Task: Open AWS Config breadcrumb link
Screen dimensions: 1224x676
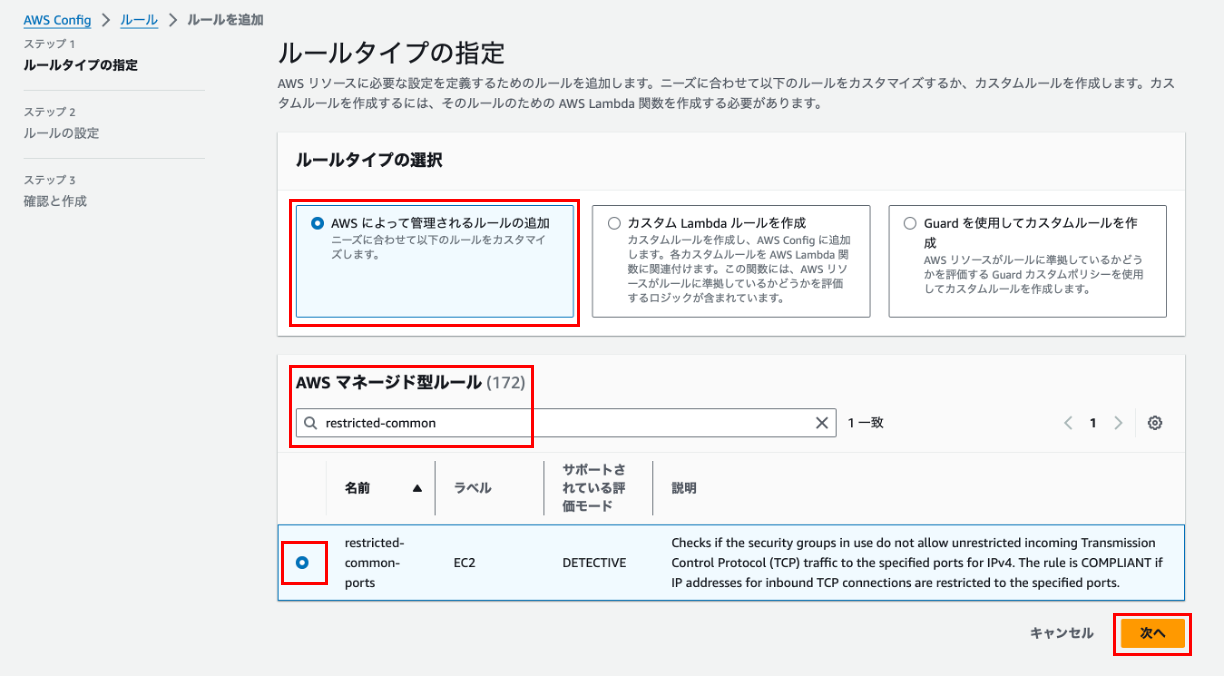Action: point(57,20)
